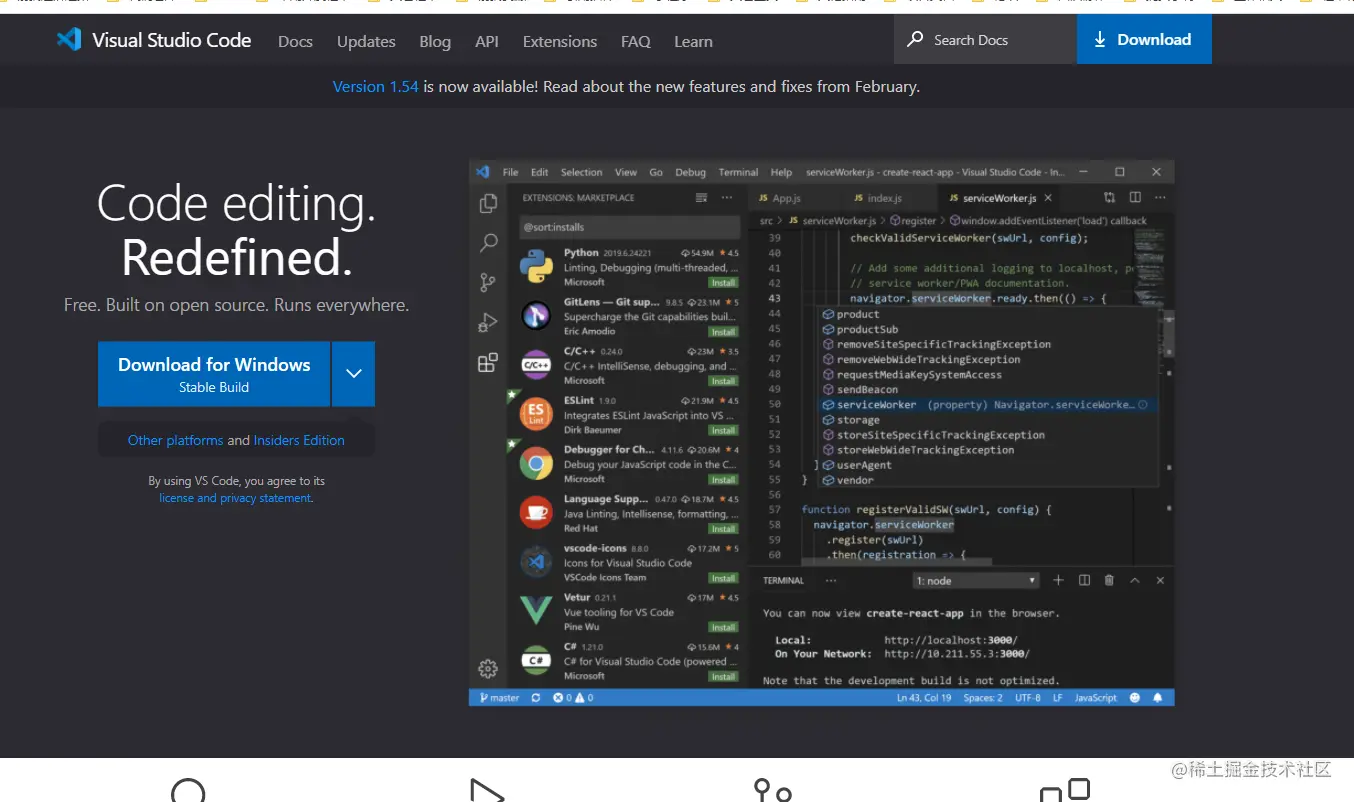This screenshot has height=802, width=1354.
Task: Install the Python extension
Action: click(723, 283)
